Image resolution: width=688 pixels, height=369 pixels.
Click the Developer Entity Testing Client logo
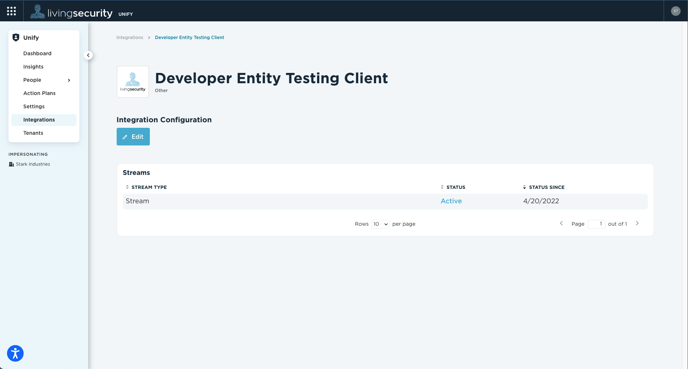pos(133,82)
